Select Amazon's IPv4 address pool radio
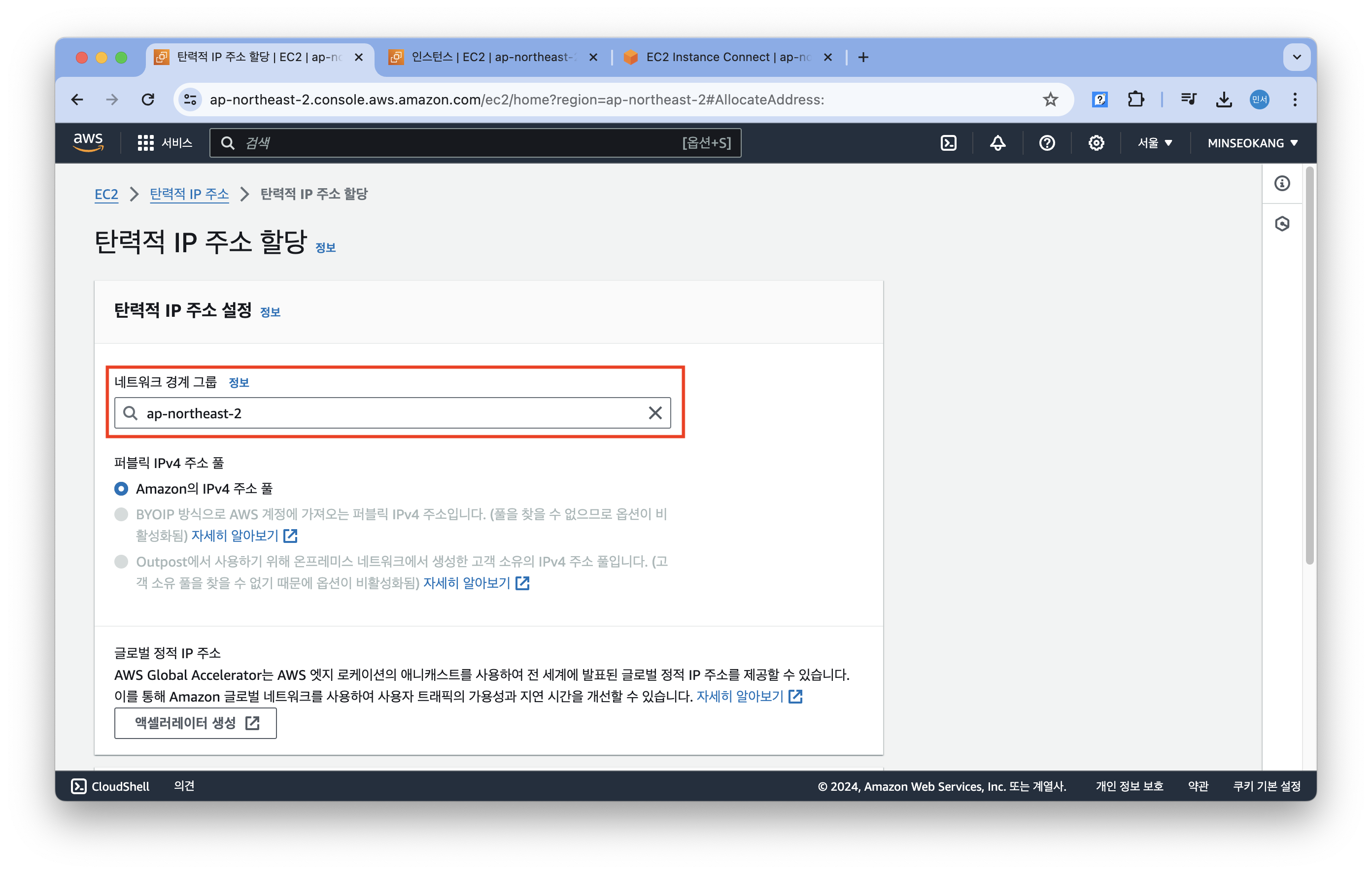Viewport: 1372px width, 874px height. pos(121,489)
